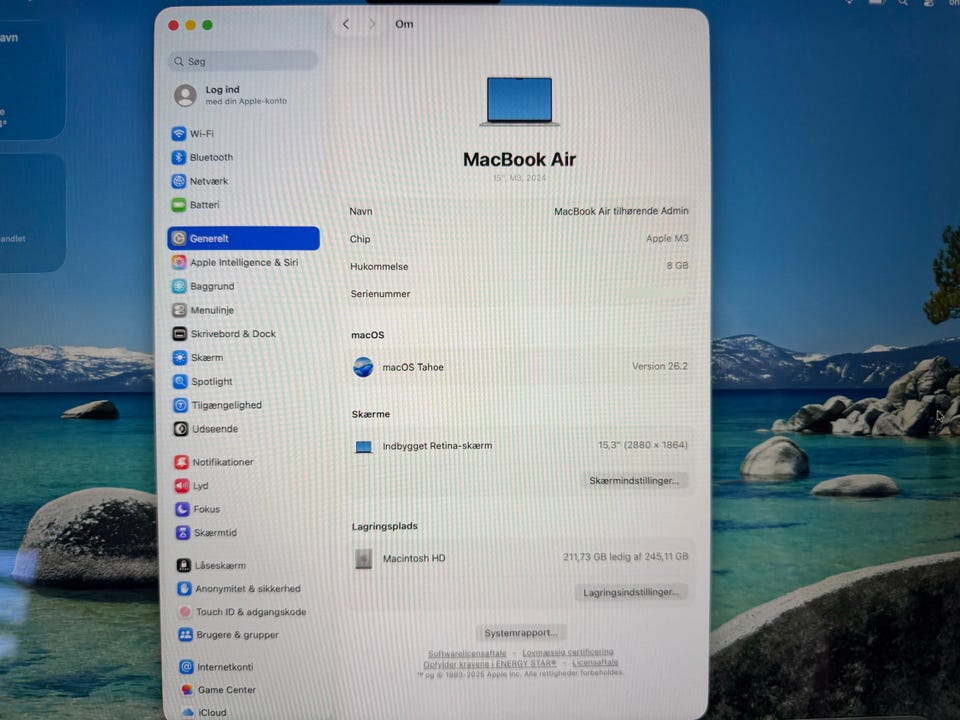Open the Baggrund wallpaper icon

point(179,286)
